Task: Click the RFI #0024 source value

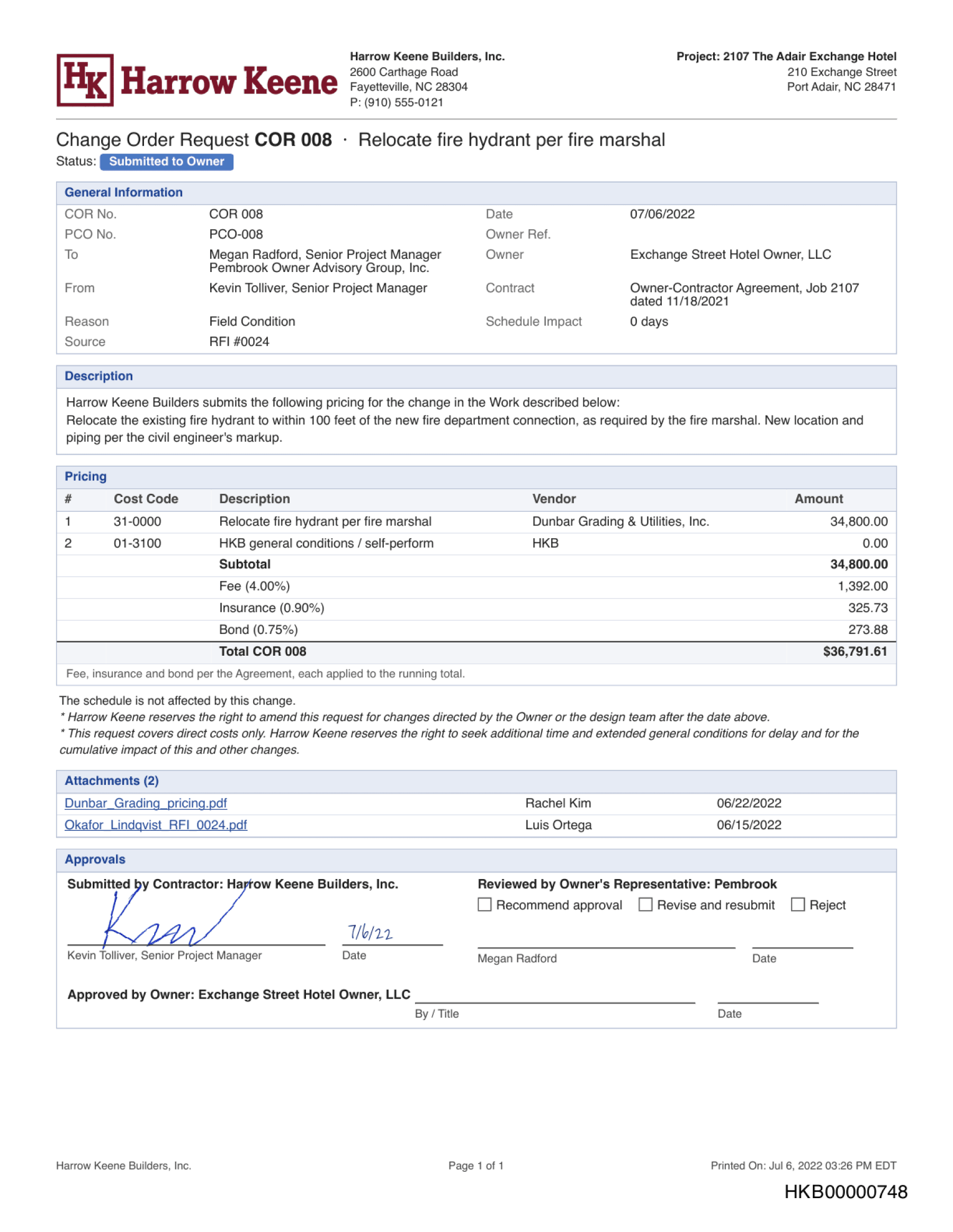Action: [x=239, y=342]
